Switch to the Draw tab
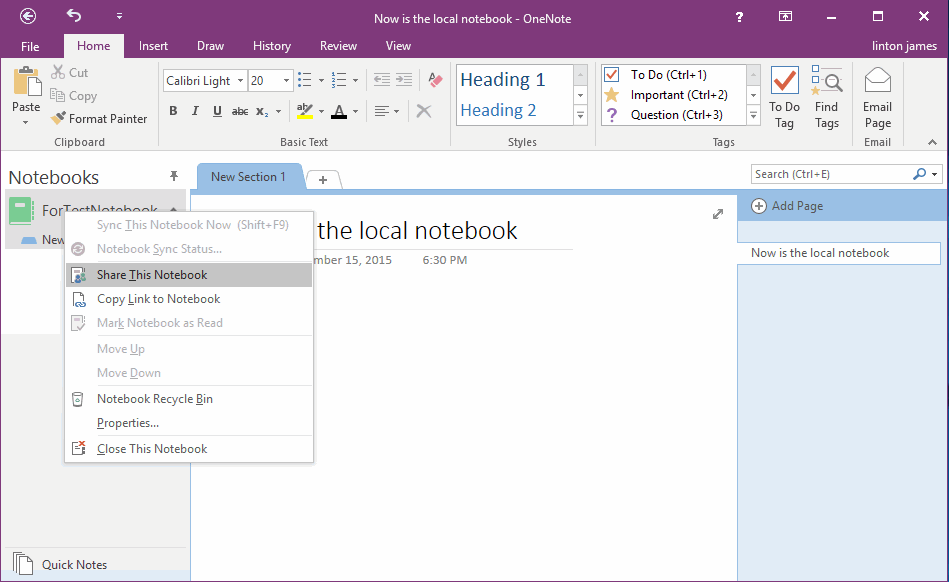Viewport: 949px width, 582px height. pos(210,45)
